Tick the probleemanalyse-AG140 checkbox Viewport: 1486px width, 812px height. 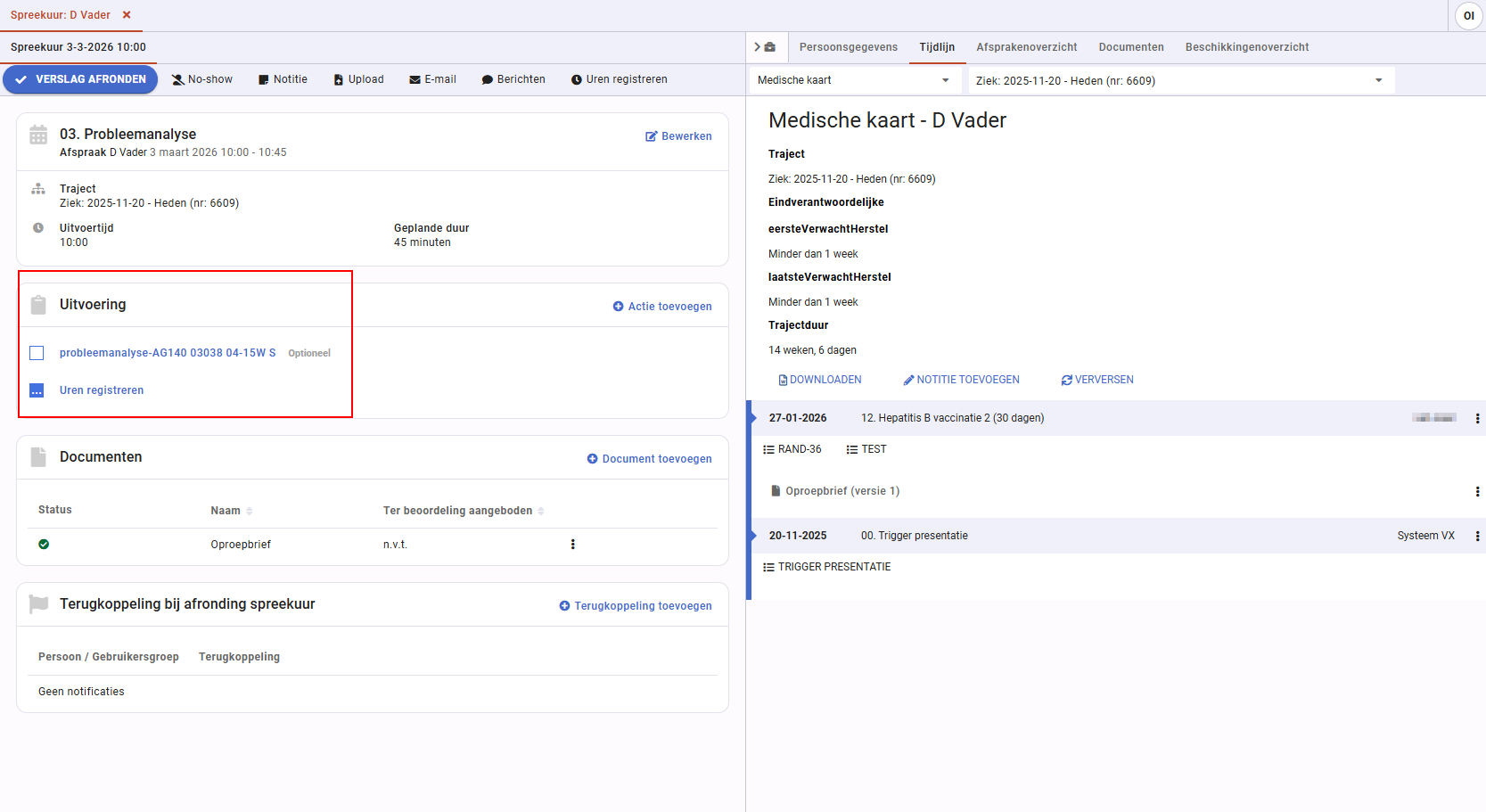pyautogui.click(x=37, y=353)
